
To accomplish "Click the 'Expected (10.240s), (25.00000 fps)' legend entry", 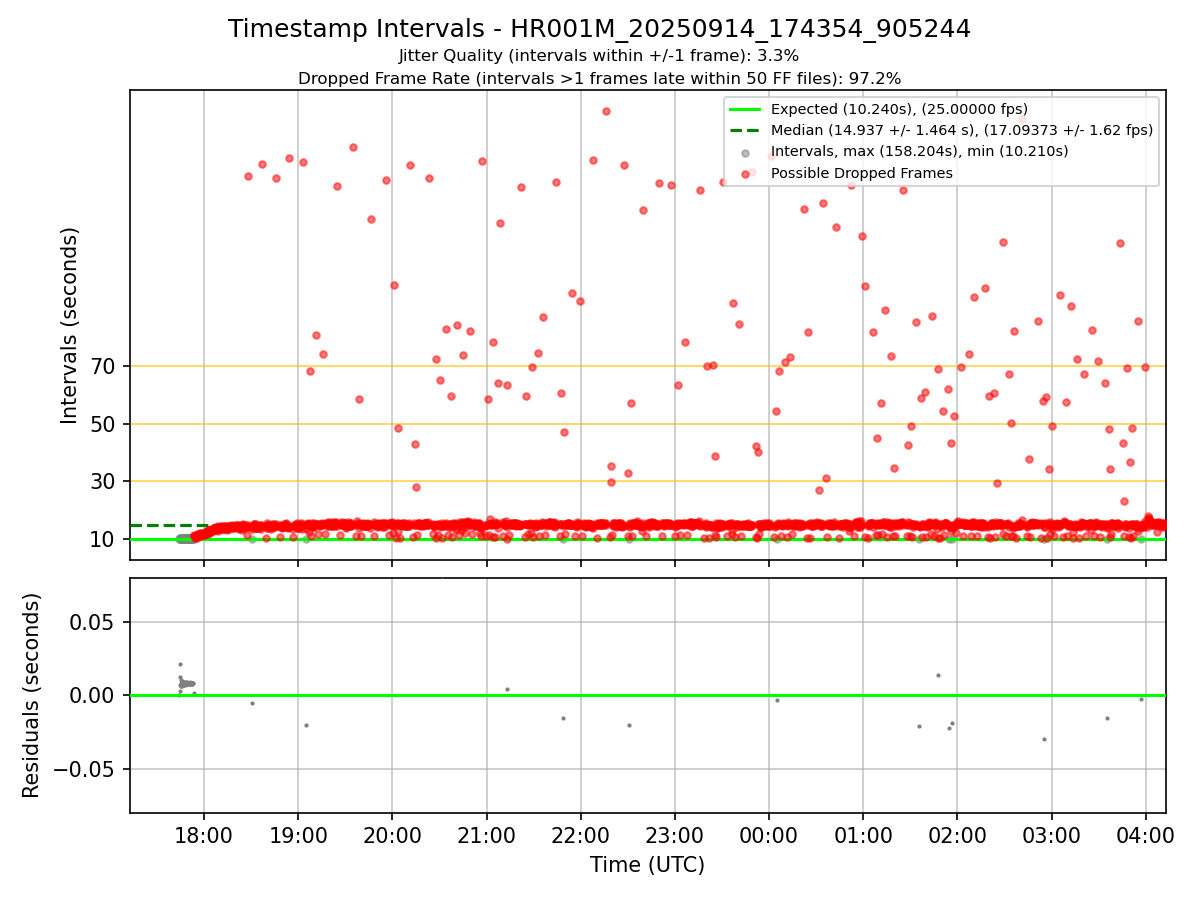I will click(899, 109).
